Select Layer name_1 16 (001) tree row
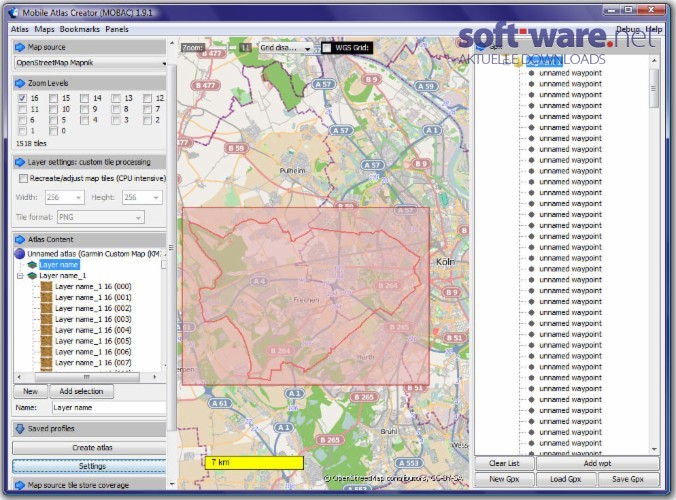 (93, 297)
